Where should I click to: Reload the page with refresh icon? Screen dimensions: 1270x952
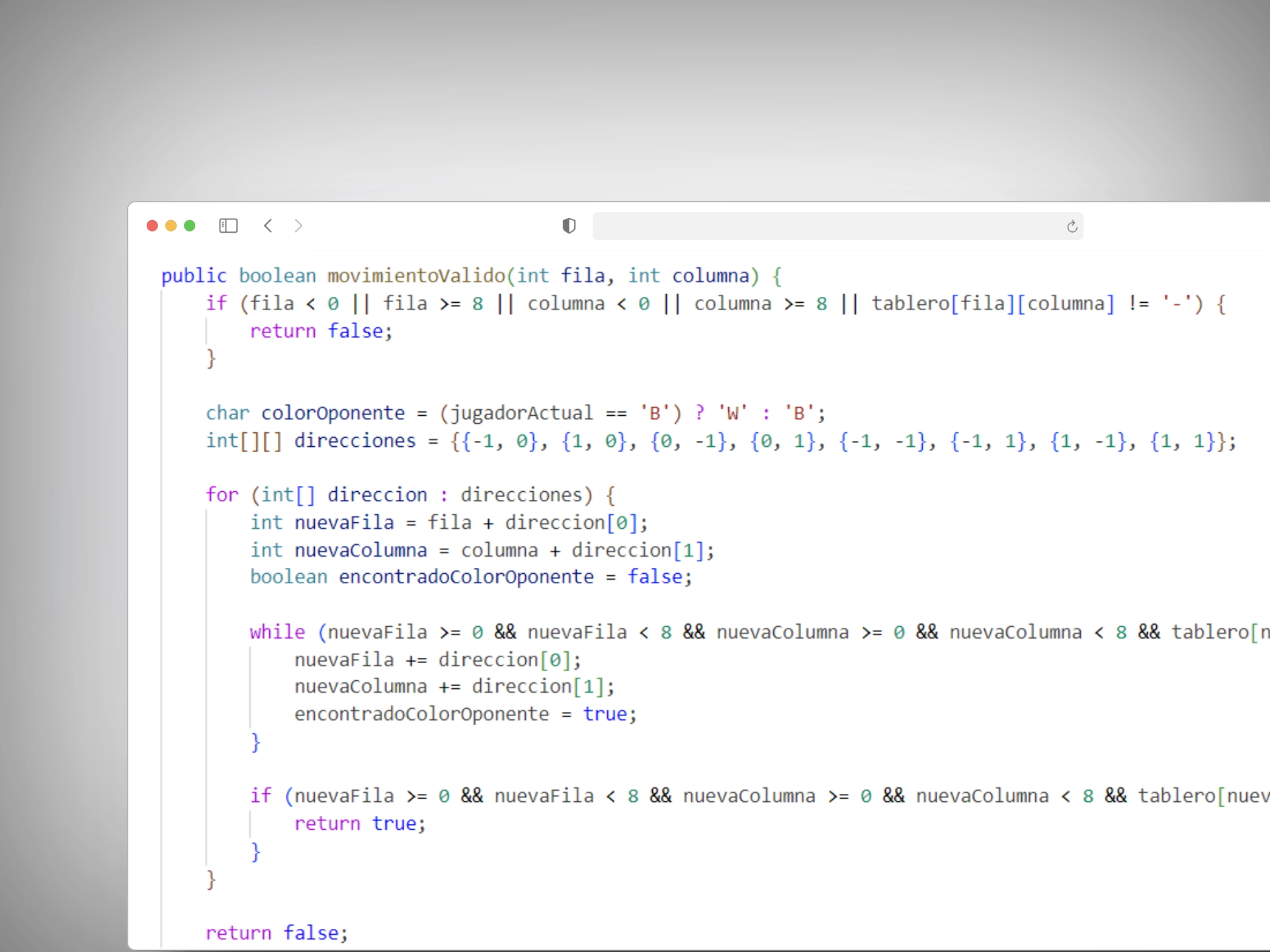[1072, 227]
